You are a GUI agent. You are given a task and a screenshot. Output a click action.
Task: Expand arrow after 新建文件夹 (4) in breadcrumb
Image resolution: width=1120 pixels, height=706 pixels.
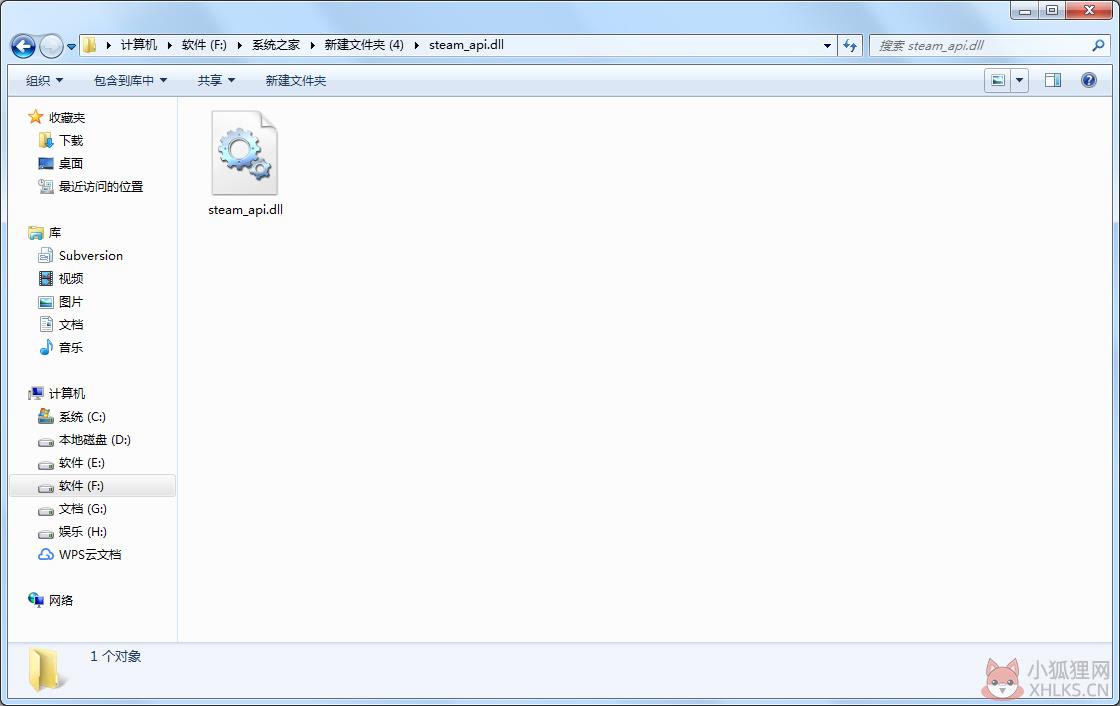416,45
